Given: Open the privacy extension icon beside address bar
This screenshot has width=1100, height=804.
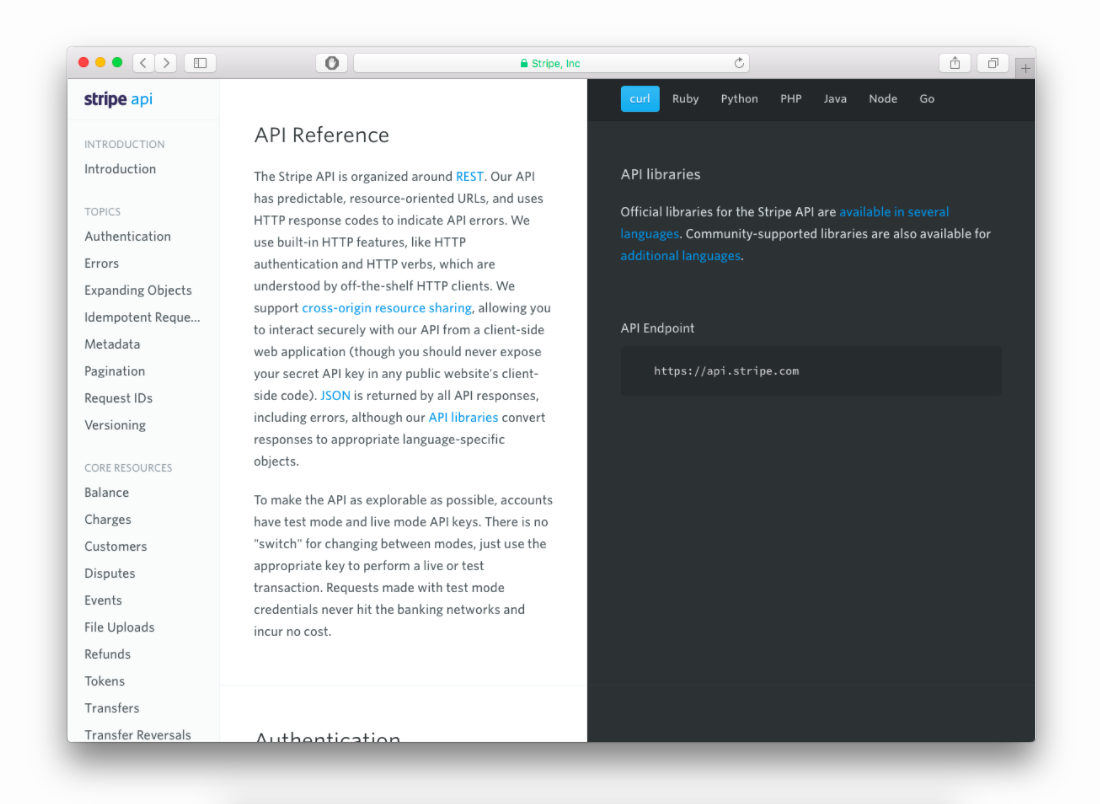Looking at the screenshot, I should [x=332, y=62].
